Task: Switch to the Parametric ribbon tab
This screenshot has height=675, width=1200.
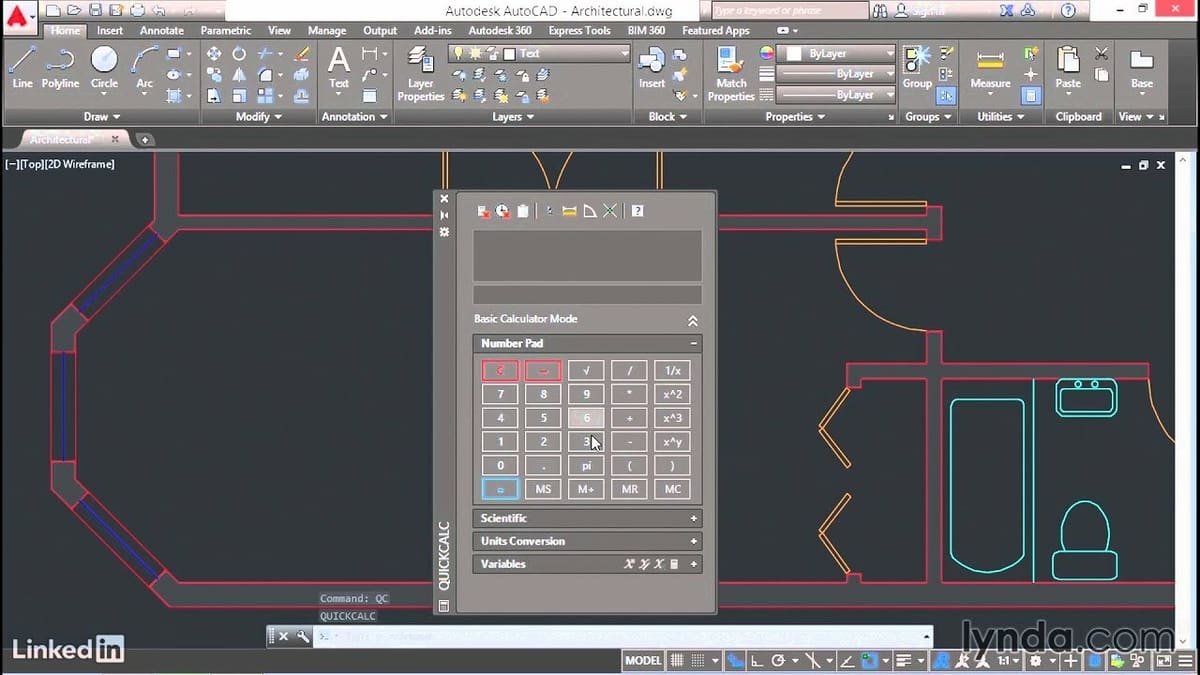Action: (x=226, y=31)
